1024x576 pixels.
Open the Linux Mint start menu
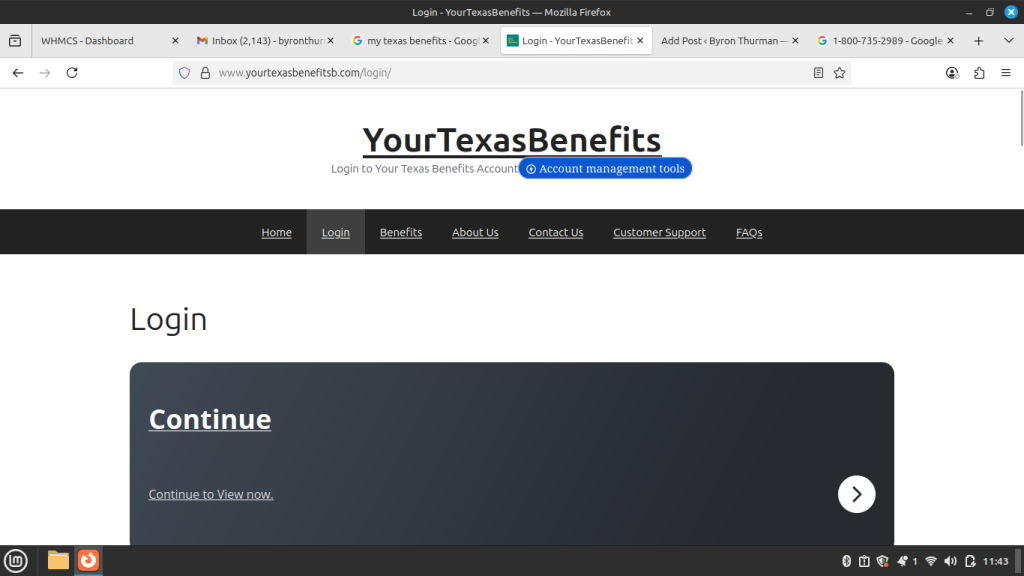click(x=15, y=561)
